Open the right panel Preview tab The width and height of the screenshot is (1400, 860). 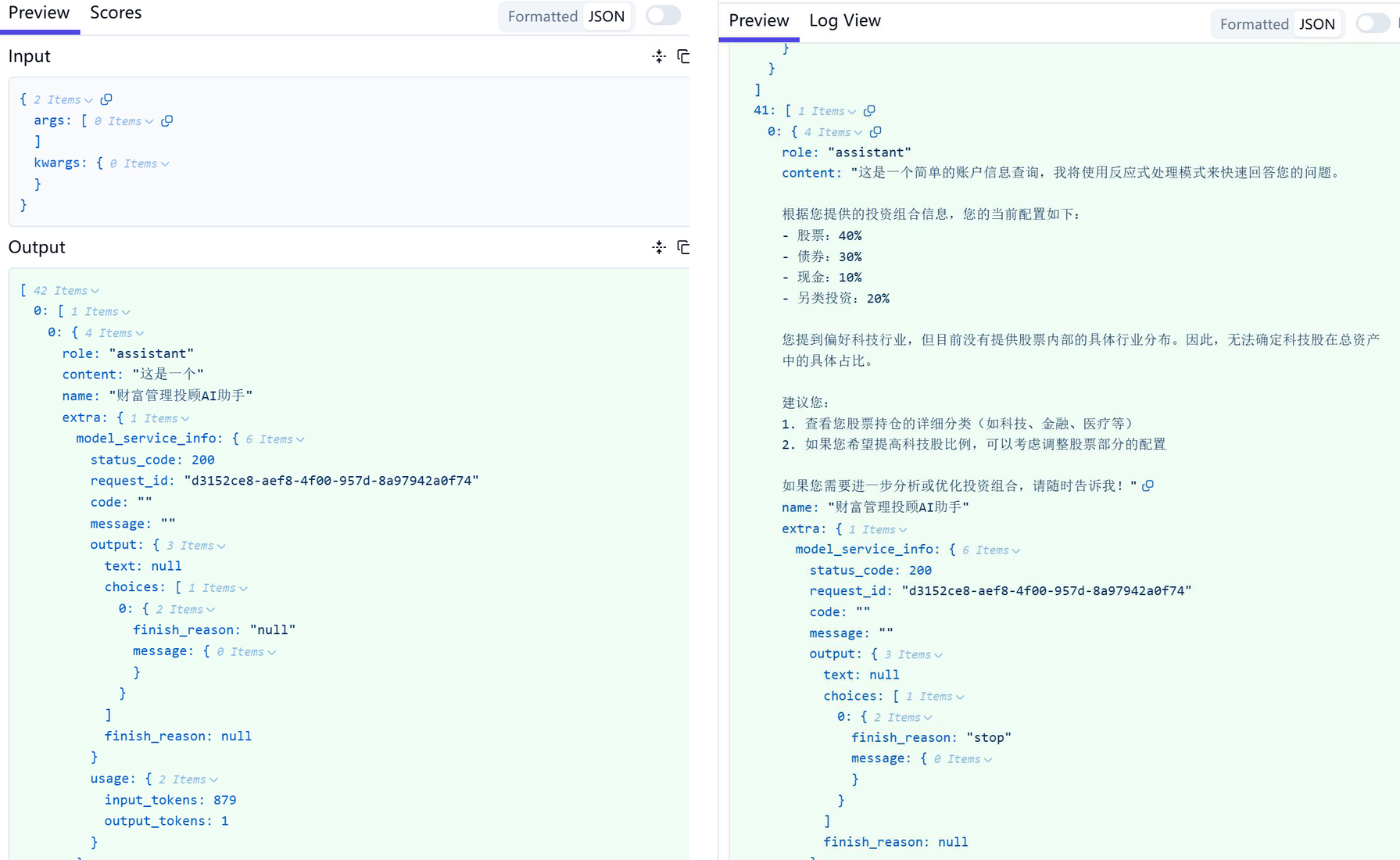[759, 21]
